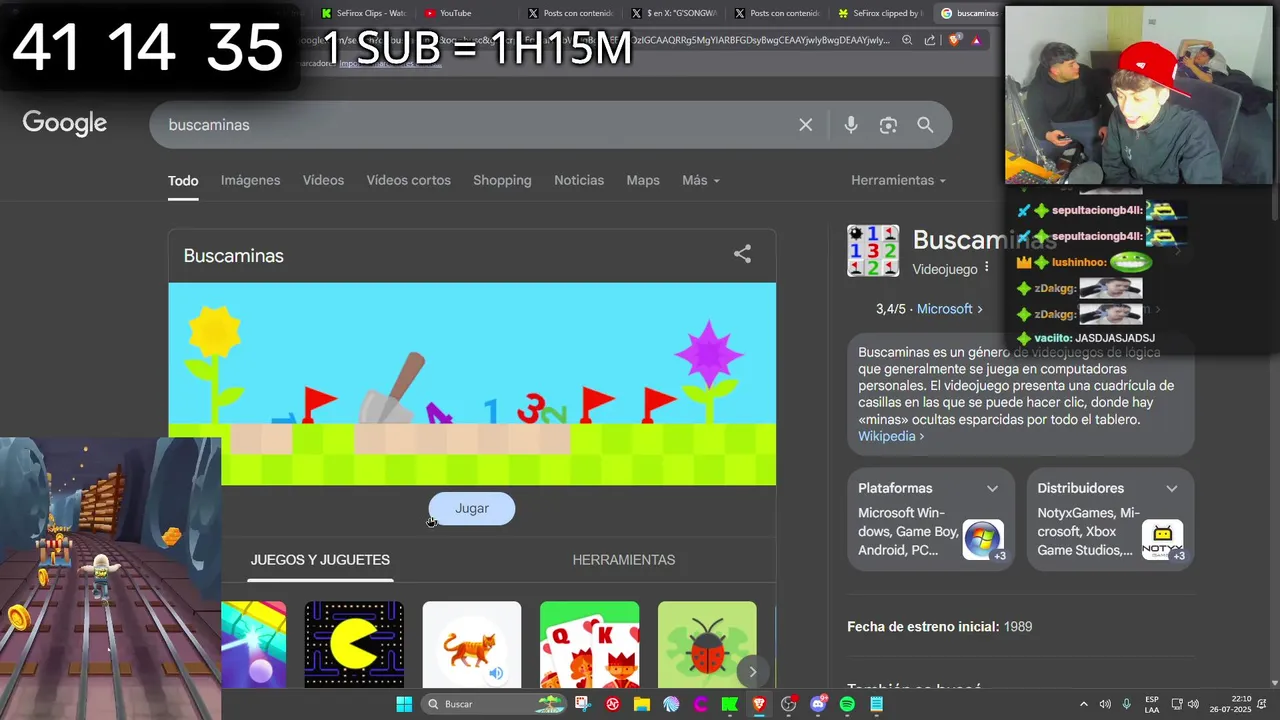
Task: Click the Buscaminas game banner image
Action: (472, 384)
